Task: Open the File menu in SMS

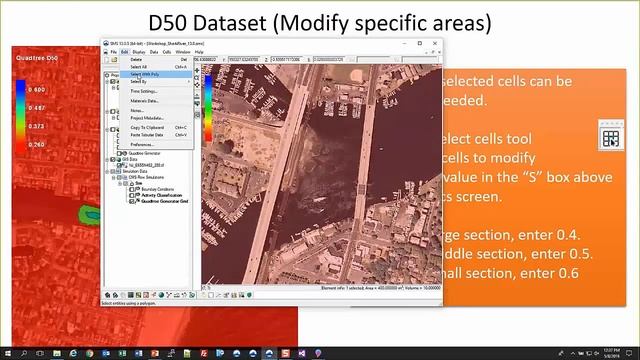Action: click(113, 52)
